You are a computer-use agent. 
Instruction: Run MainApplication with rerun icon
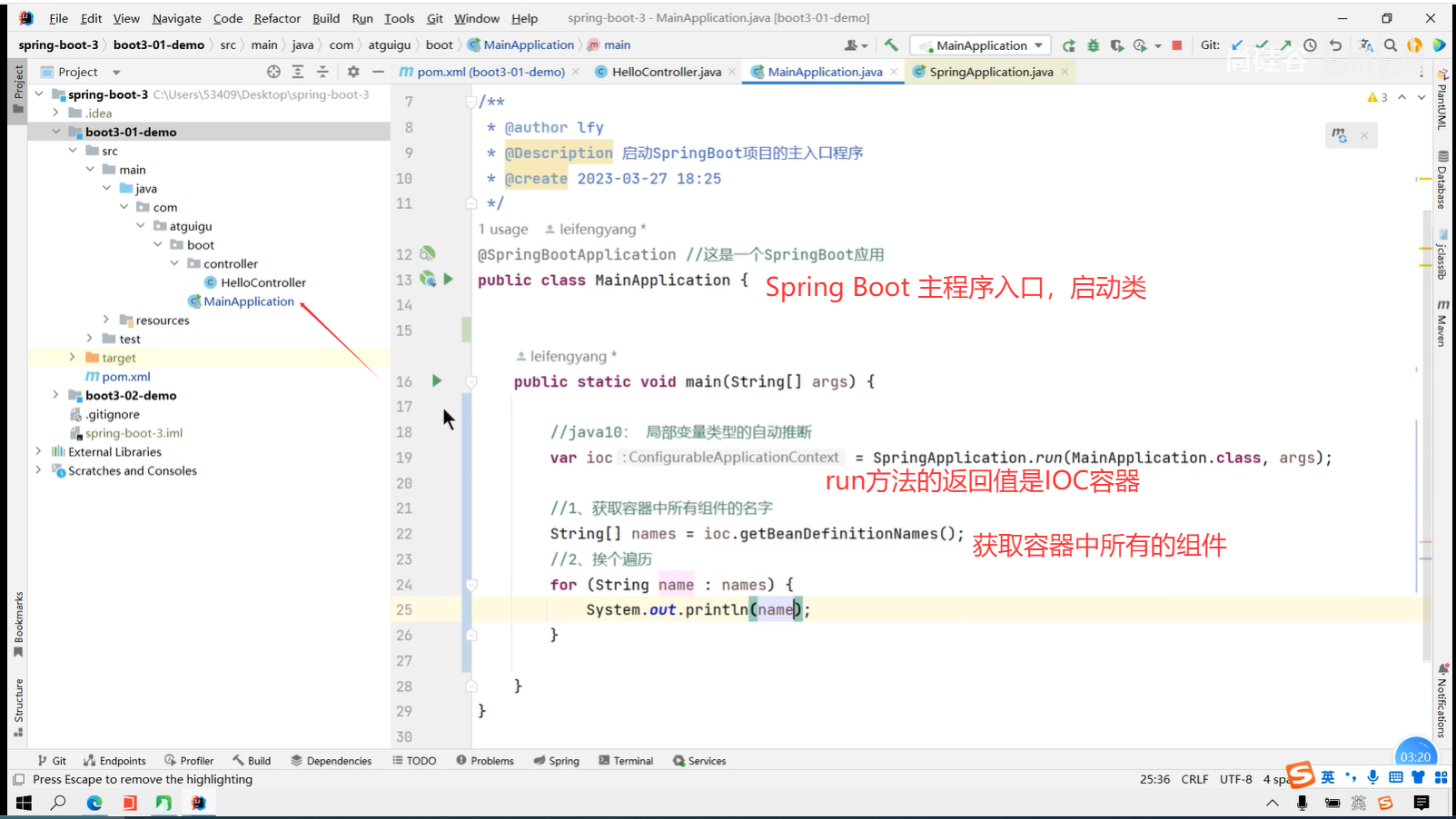pos(1069,45)
